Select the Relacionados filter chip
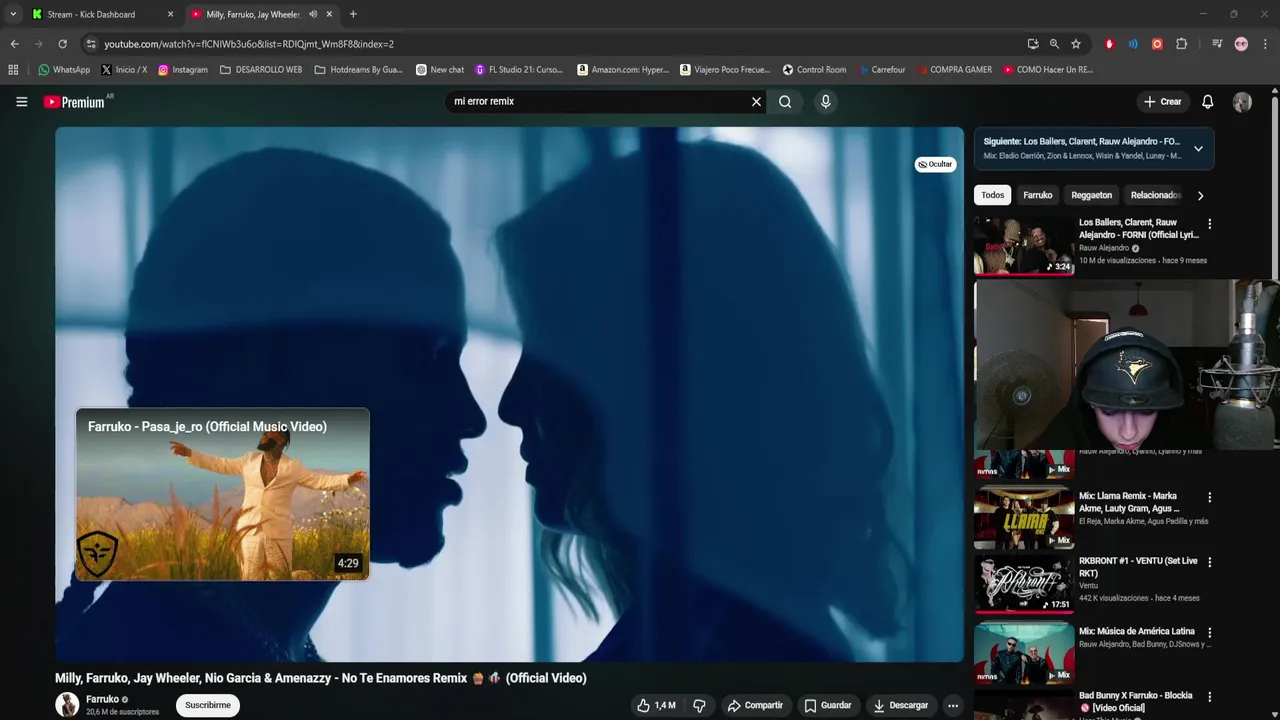Image resolution: width=1280 pixels, height=720 pixels. coord(1155,195)
